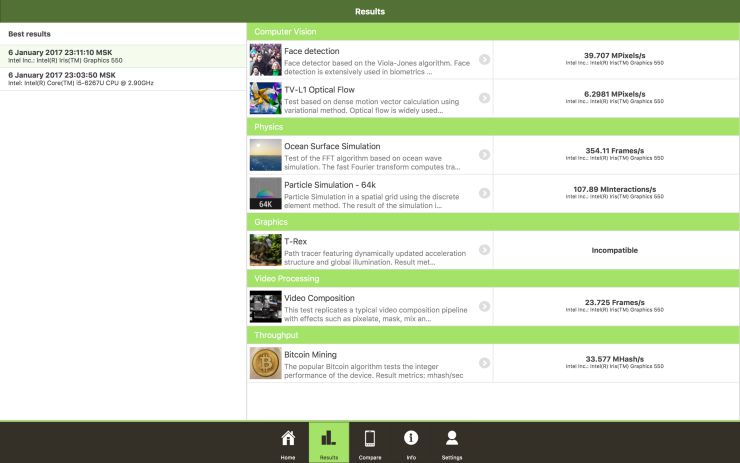Click the 354.11 Frames/s score
Image resolution: width=740 pixels, height=463 pixels.
click(x=614, y=151)
